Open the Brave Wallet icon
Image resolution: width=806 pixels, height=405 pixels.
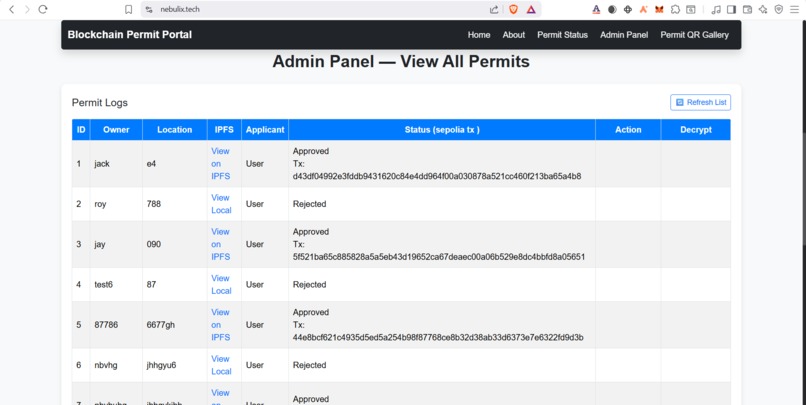tap(747, 9)
